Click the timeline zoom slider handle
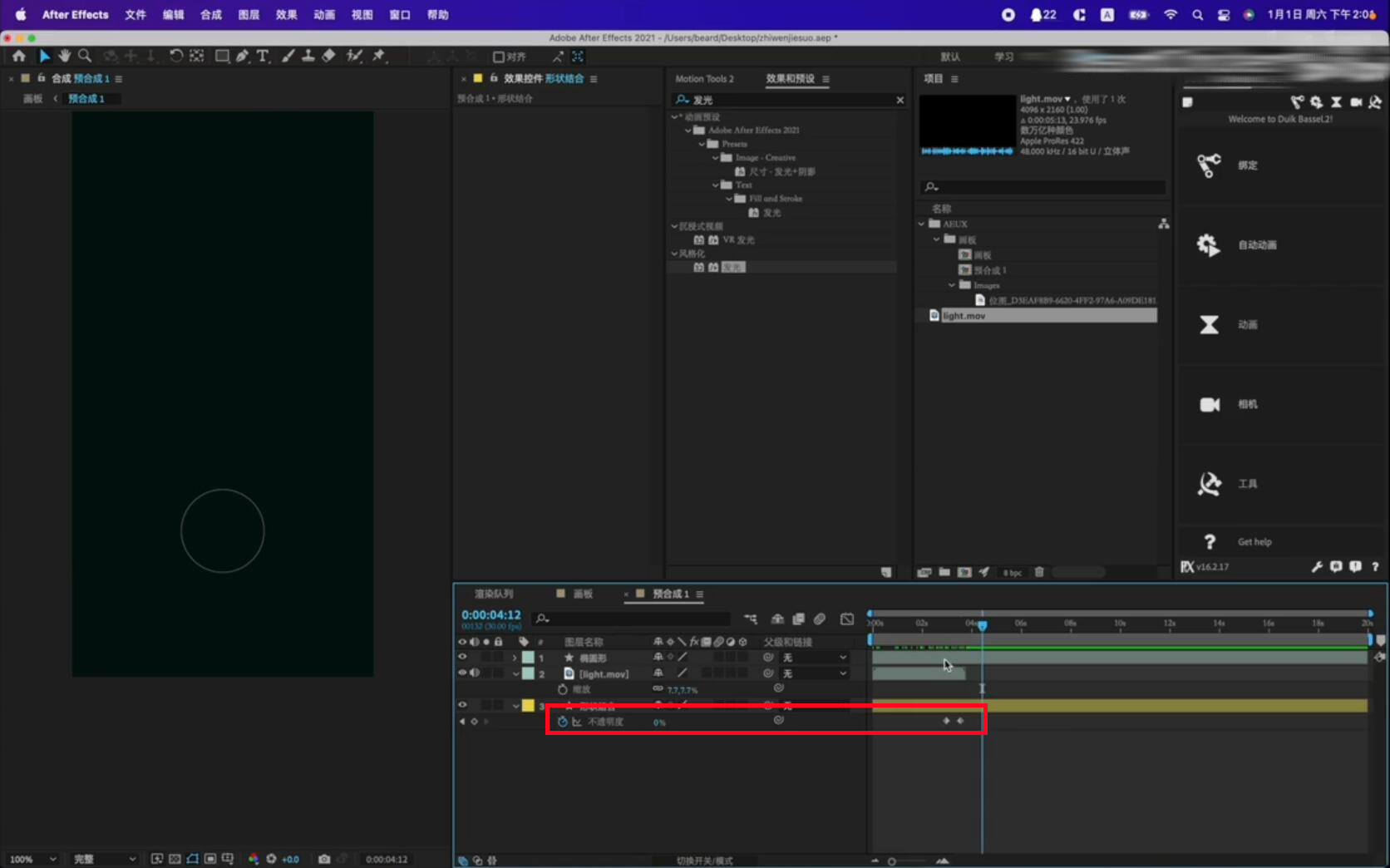 [892, 861]
